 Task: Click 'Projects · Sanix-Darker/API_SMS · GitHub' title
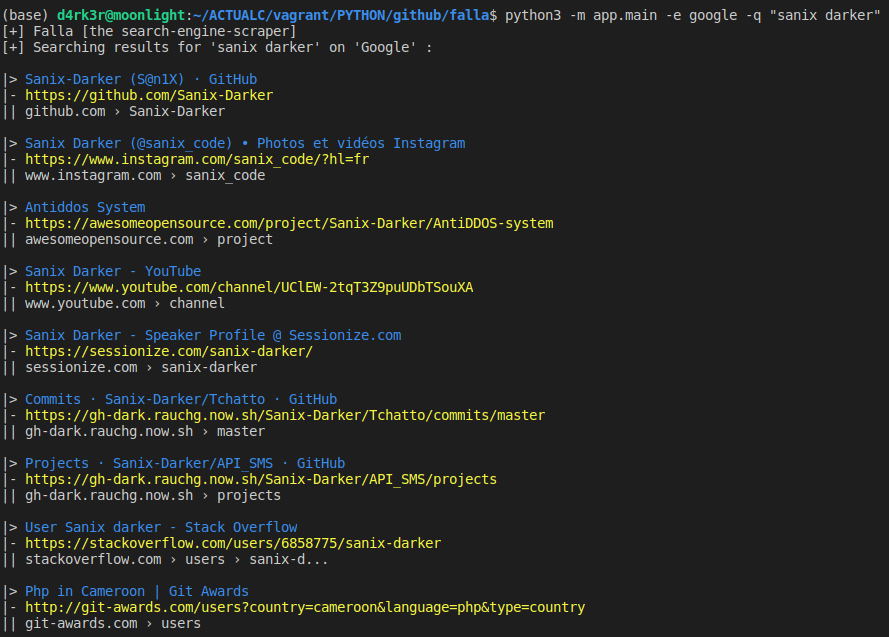[185, 464]
